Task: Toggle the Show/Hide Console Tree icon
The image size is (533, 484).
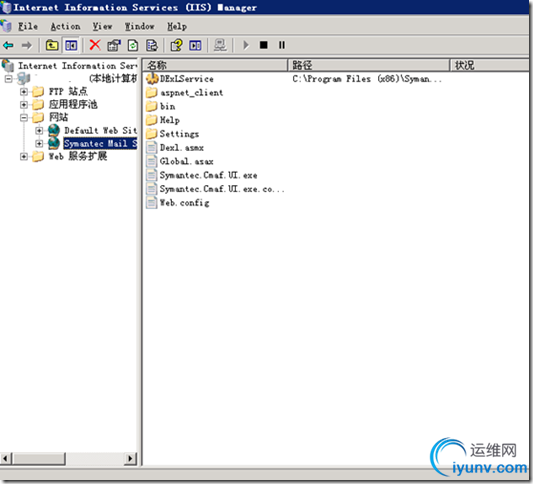Action: tap(71, 45)
